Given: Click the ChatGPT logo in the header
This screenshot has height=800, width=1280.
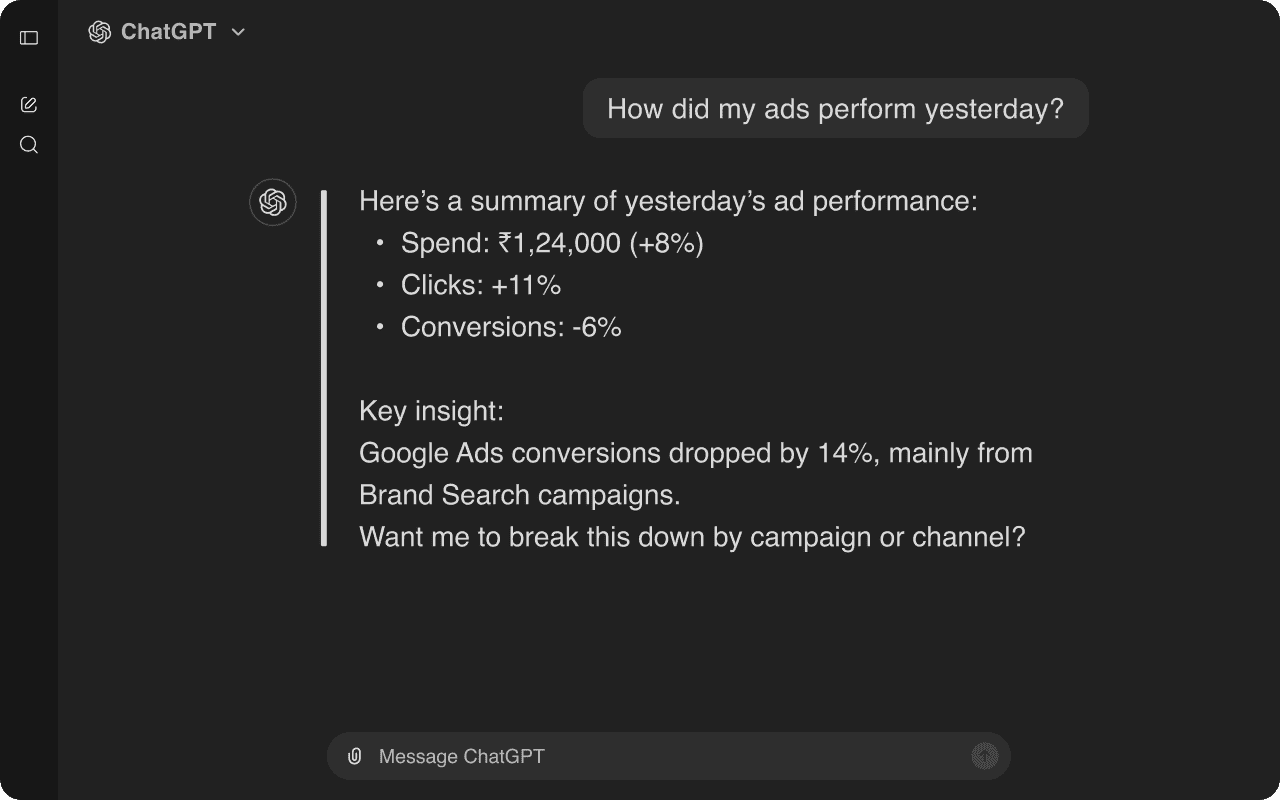Looking at the screenshot, I should click(98, 31).
